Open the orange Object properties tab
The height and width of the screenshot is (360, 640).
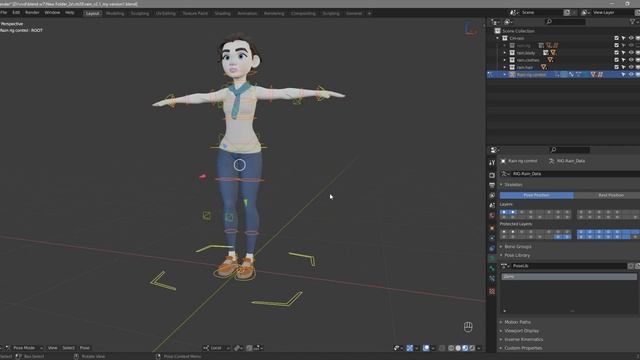tap(492, 228)
